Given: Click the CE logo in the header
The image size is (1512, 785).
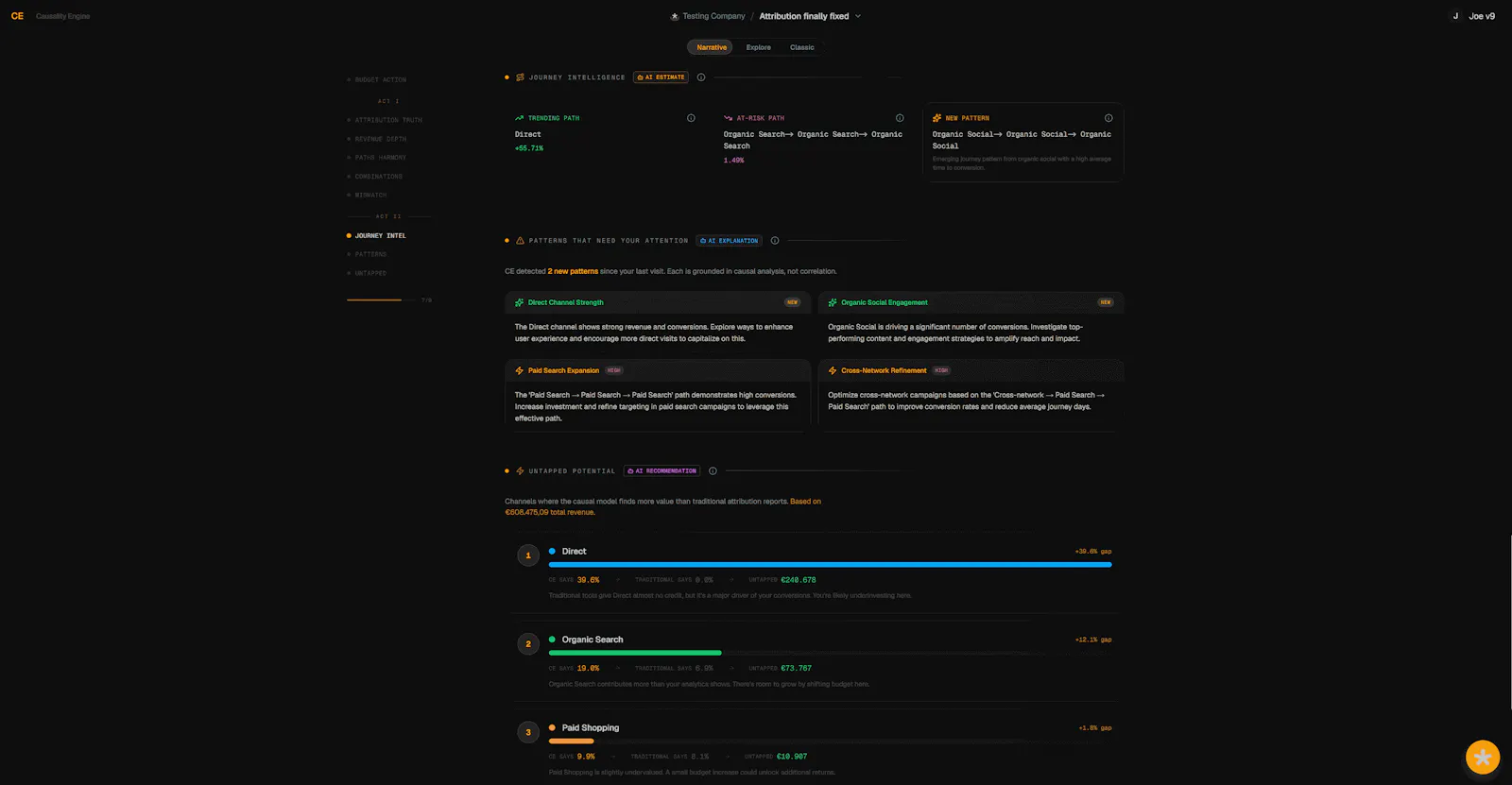Looking at the screenshot, I should (x=17, y=16).
